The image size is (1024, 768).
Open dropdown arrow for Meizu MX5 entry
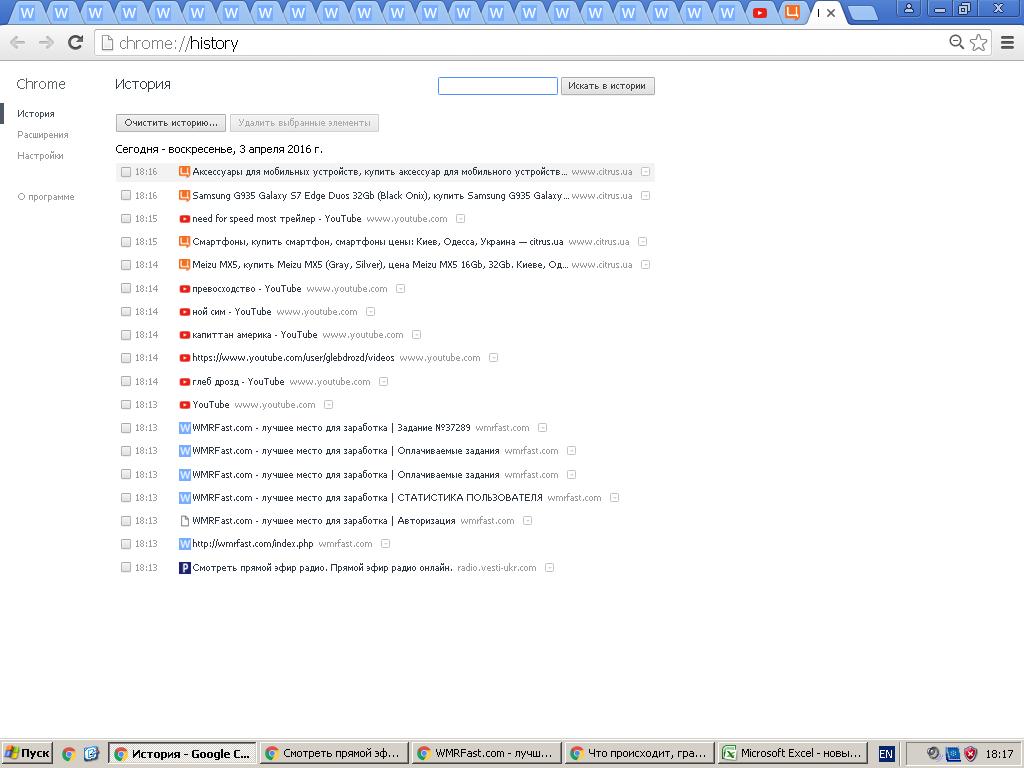tap(645, 264)
